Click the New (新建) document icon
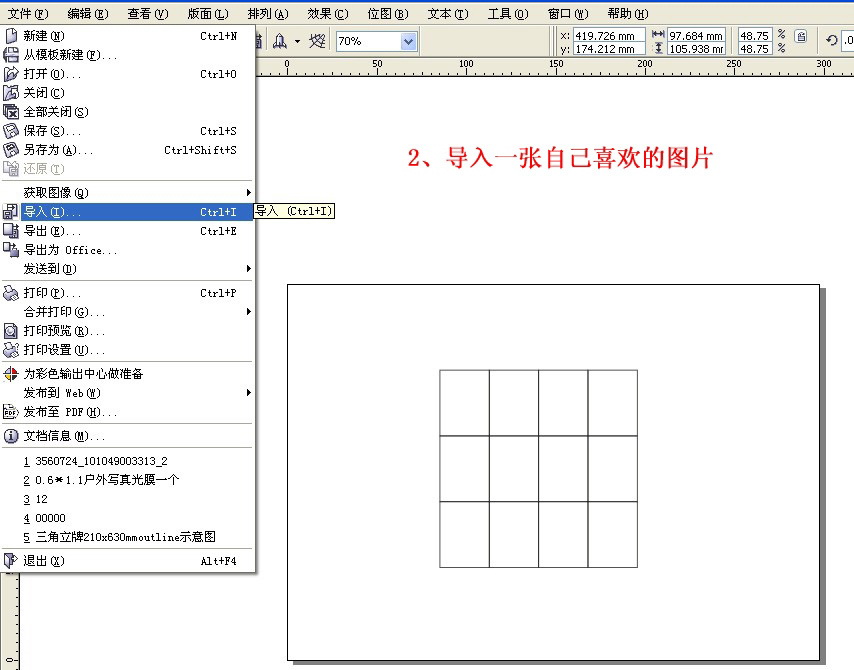 click(11, 36)
